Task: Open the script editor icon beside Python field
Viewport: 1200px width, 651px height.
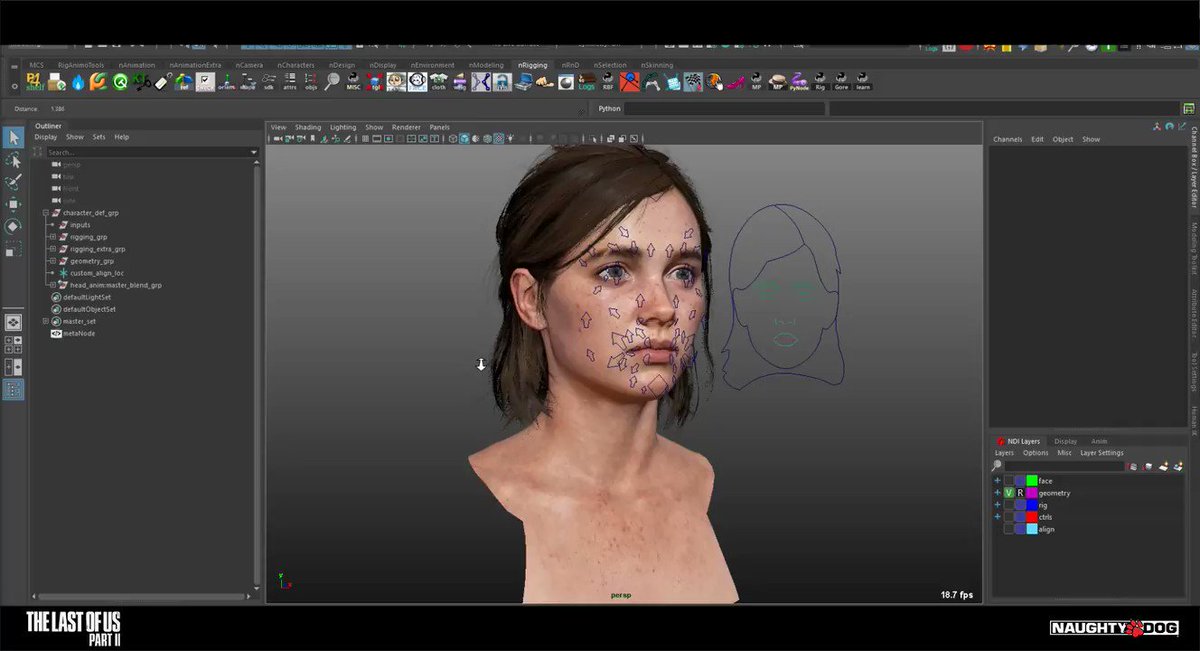Action: [1189, 108]
